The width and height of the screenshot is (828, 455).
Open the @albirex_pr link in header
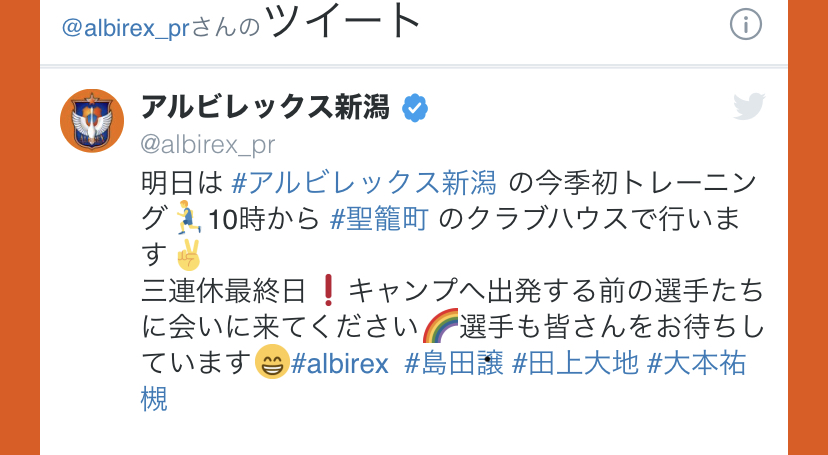coord(125,27)
